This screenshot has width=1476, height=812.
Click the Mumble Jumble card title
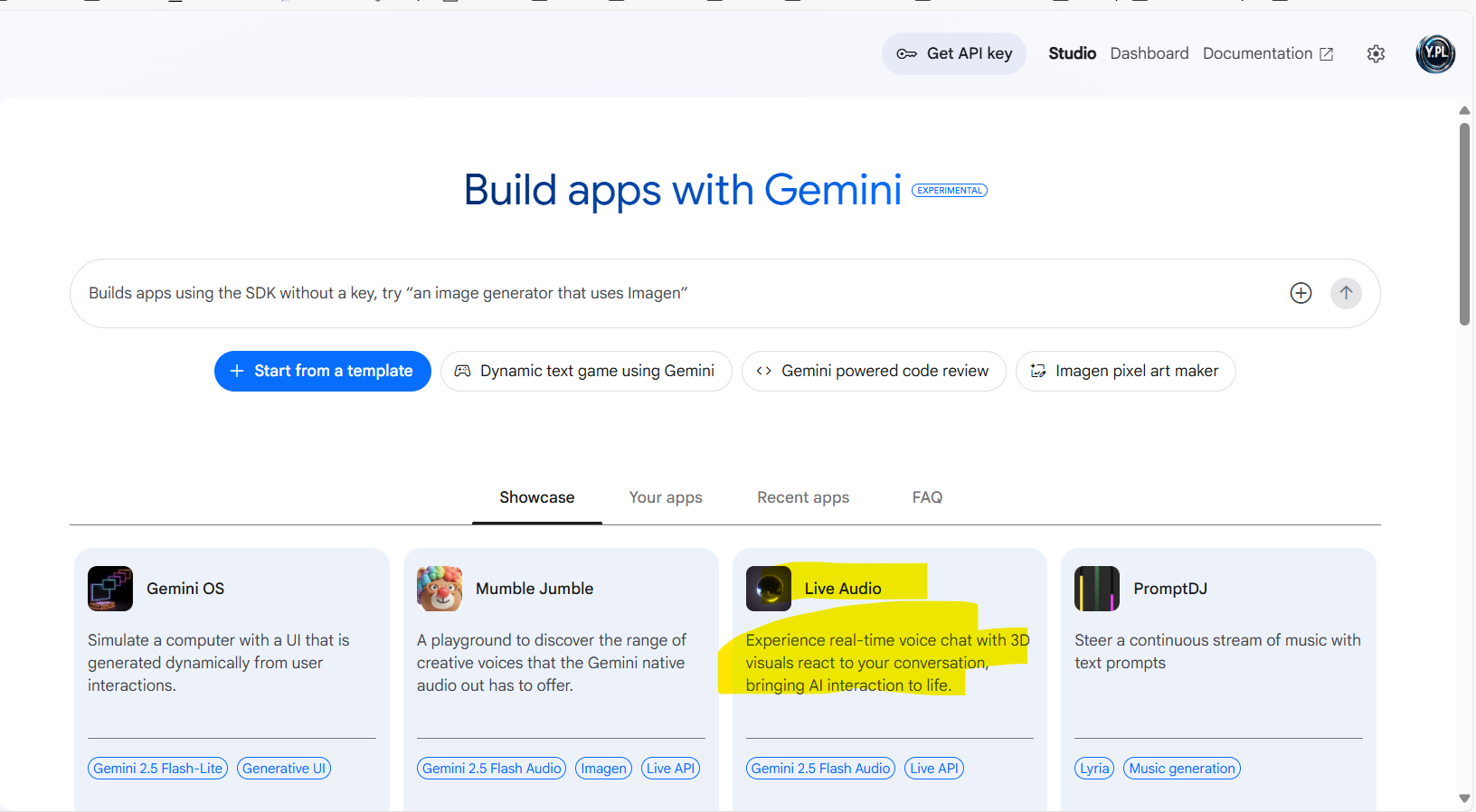click(x=535, y=589)
